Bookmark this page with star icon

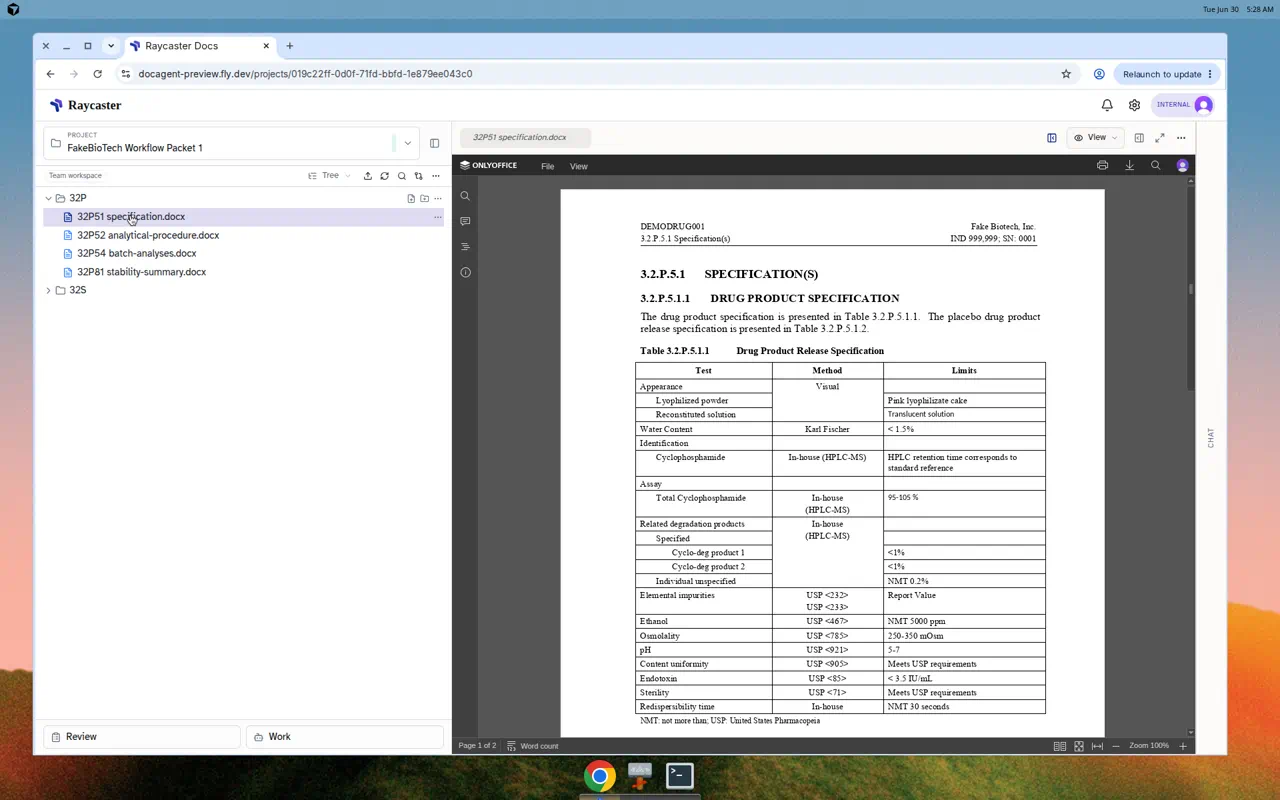pyautogui.click(x=1066, y=74)
